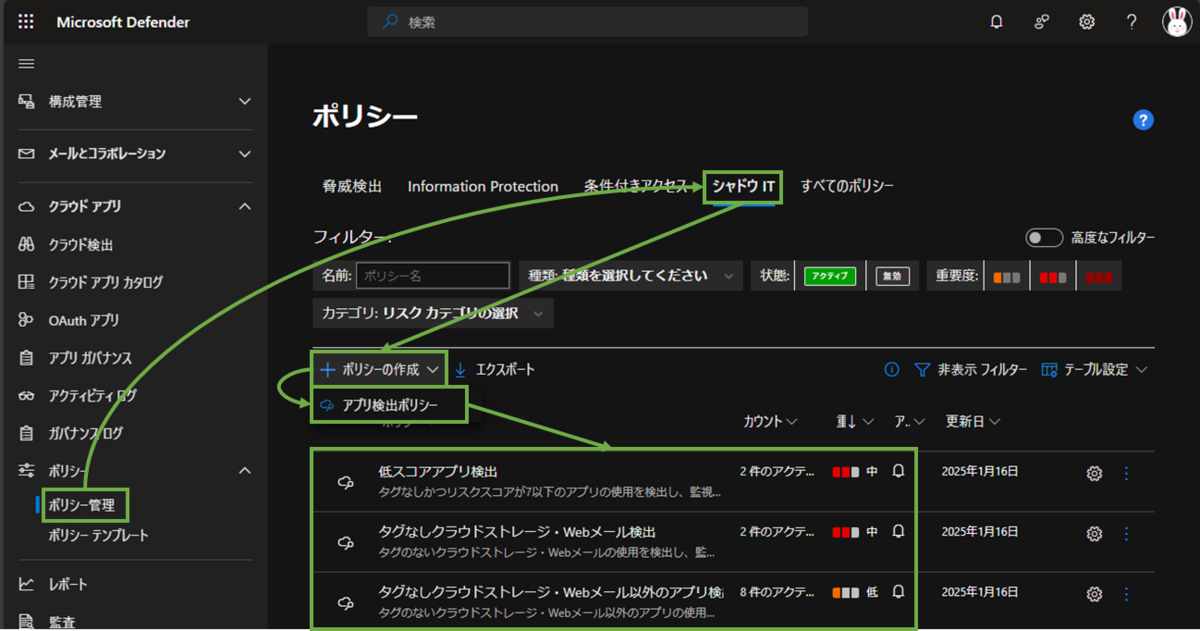The image size is (1200, 631).
Task: Select the high severity three-red filter
Action: point(1099,277)
